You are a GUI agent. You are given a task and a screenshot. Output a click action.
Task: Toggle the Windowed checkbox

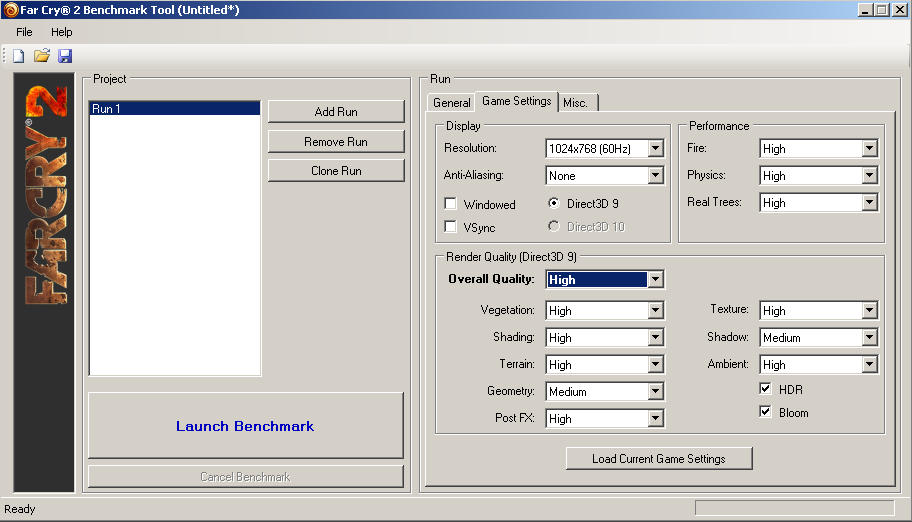[450, 204]
